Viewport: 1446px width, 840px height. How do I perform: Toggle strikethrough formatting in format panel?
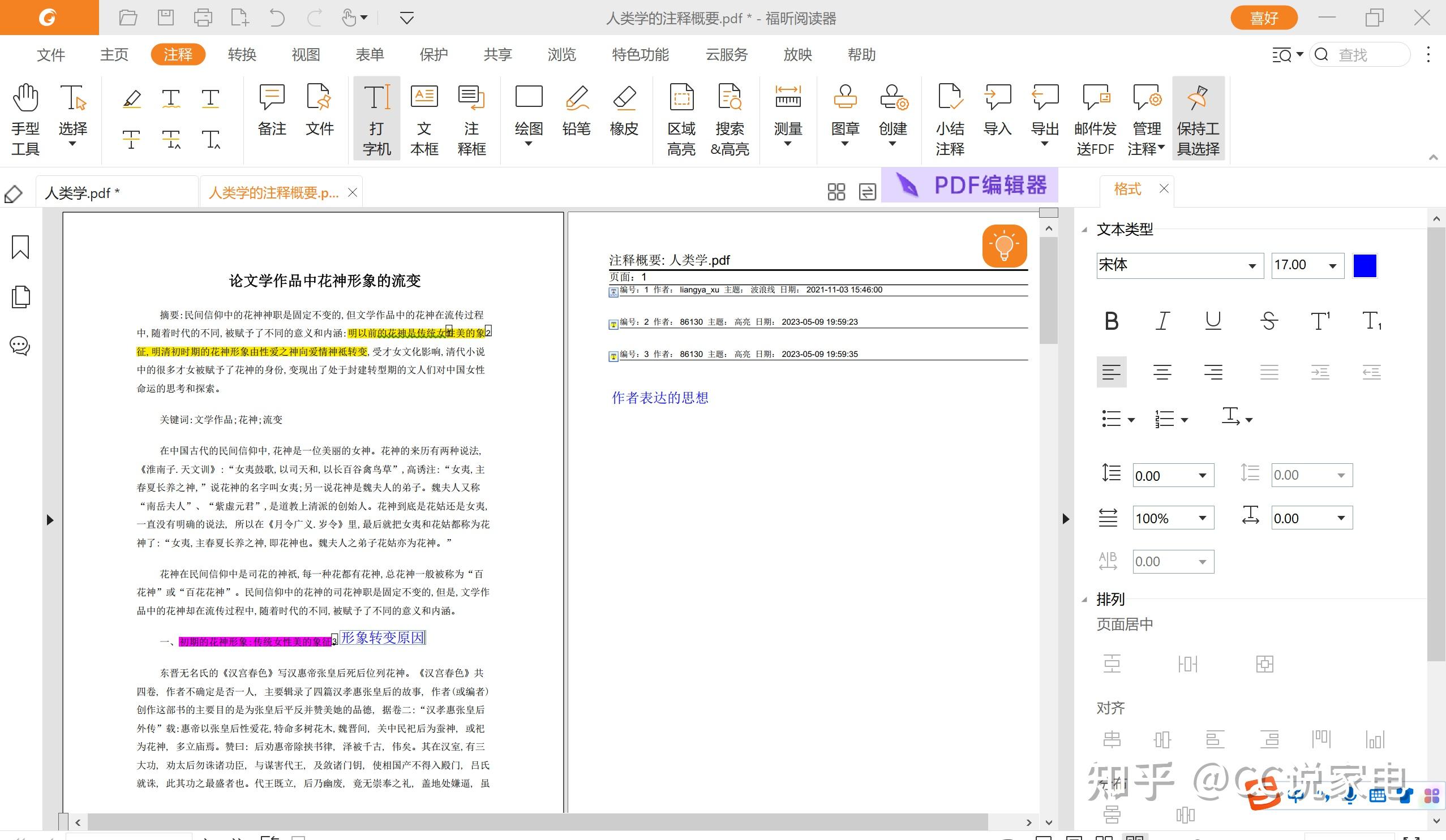tap(1269, 321)
